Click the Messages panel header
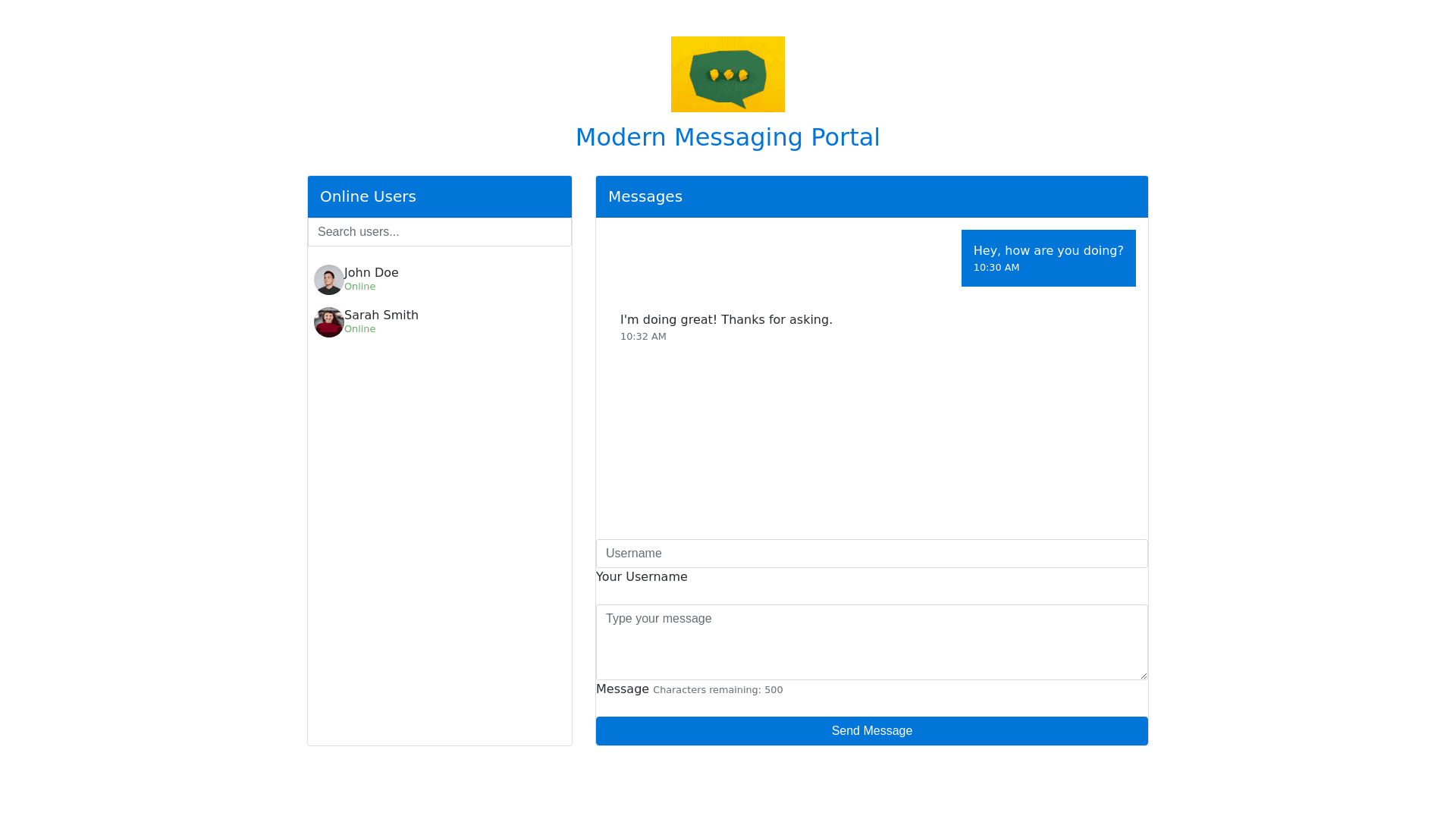 [x=871, y=197]
